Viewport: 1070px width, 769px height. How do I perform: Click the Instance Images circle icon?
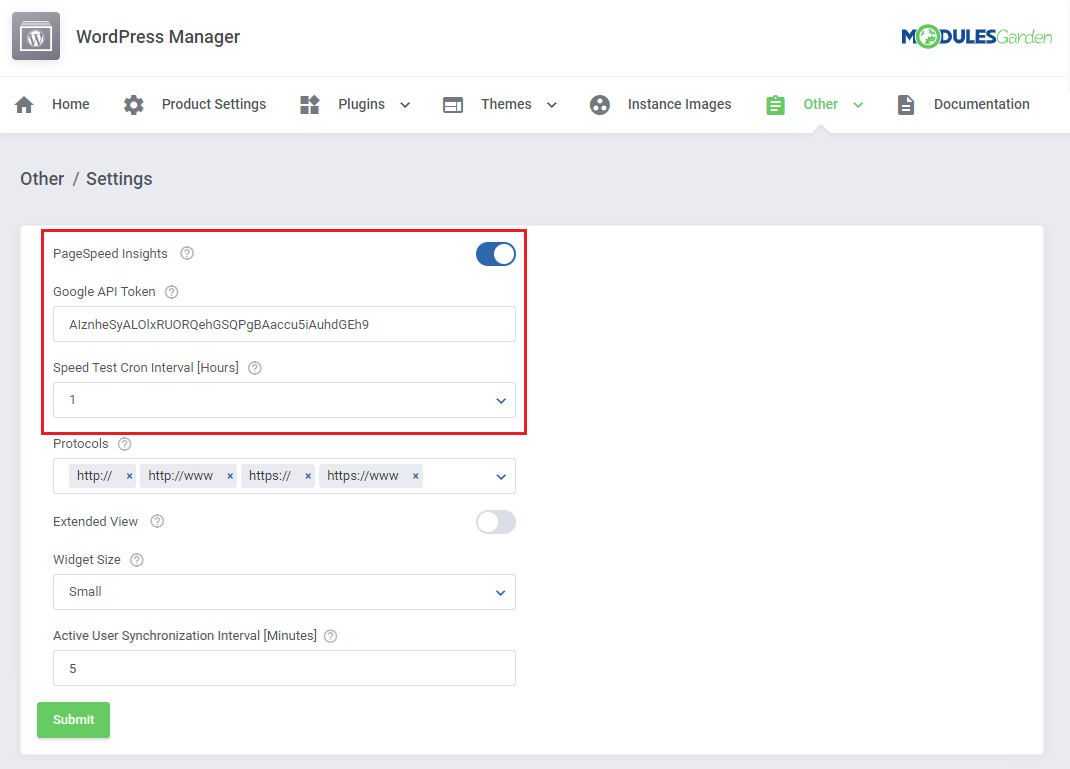tap(599, 104)
